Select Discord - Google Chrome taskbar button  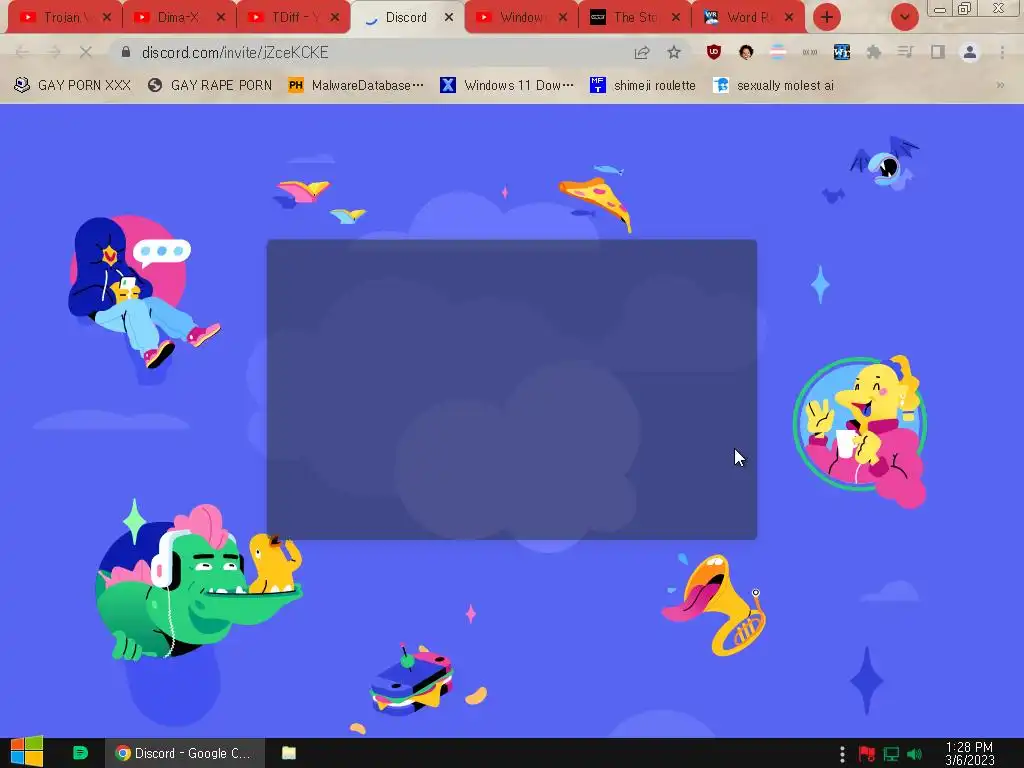point(185,753)
